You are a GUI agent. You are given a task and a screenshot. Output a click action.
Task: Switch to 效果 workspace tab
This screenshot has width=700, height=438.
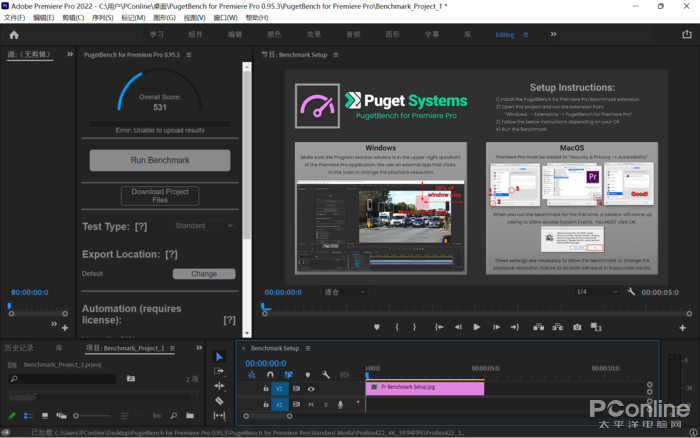point(313,34)
